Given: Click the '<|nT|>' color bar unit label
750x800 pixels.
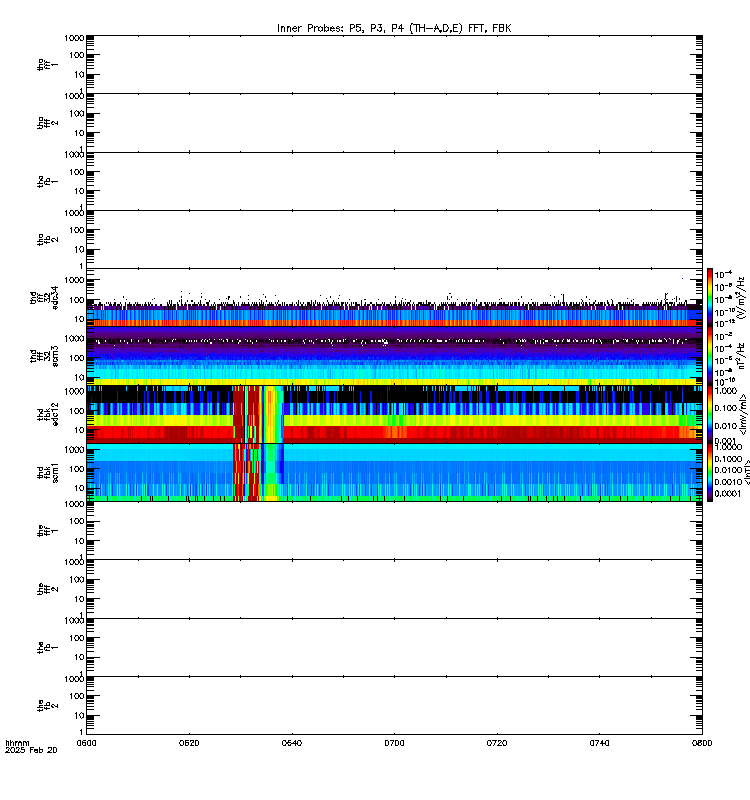Looking at the screenshot, I should pyautogui.click(x=746, y=472).
